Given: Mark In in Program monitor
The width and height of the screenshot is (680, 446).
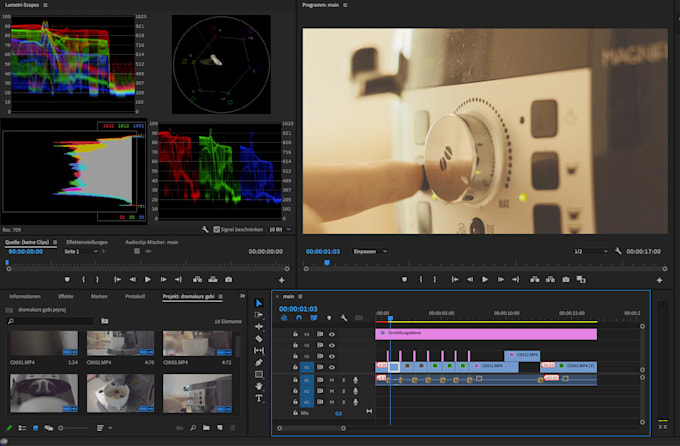Looking at the screenshot, I should pyautogui.click(x=420, y=280).
